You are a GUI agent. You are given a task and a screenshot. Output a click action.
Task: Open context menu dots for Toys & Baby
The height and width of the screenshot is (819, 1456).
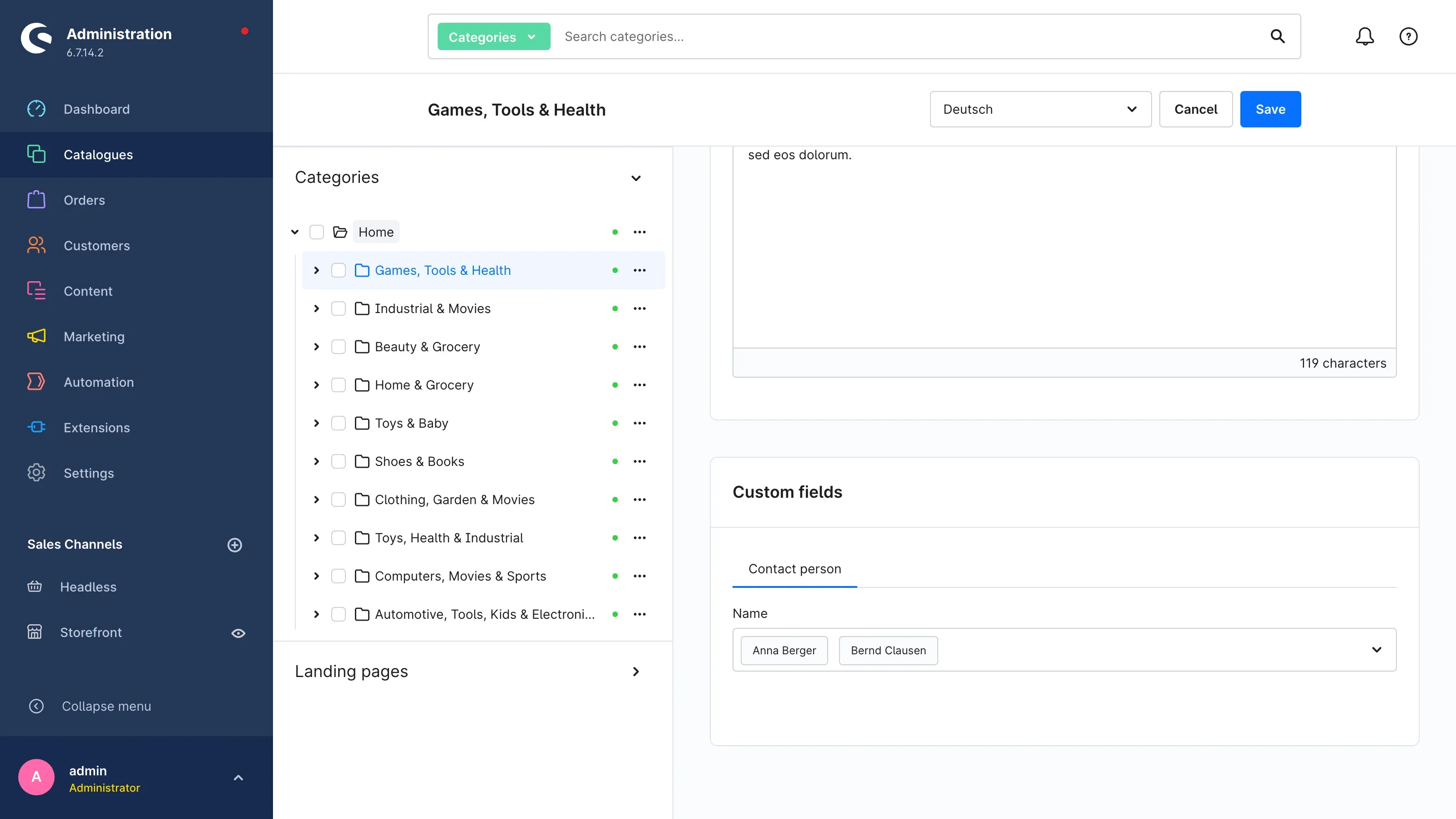pos(639,423)
